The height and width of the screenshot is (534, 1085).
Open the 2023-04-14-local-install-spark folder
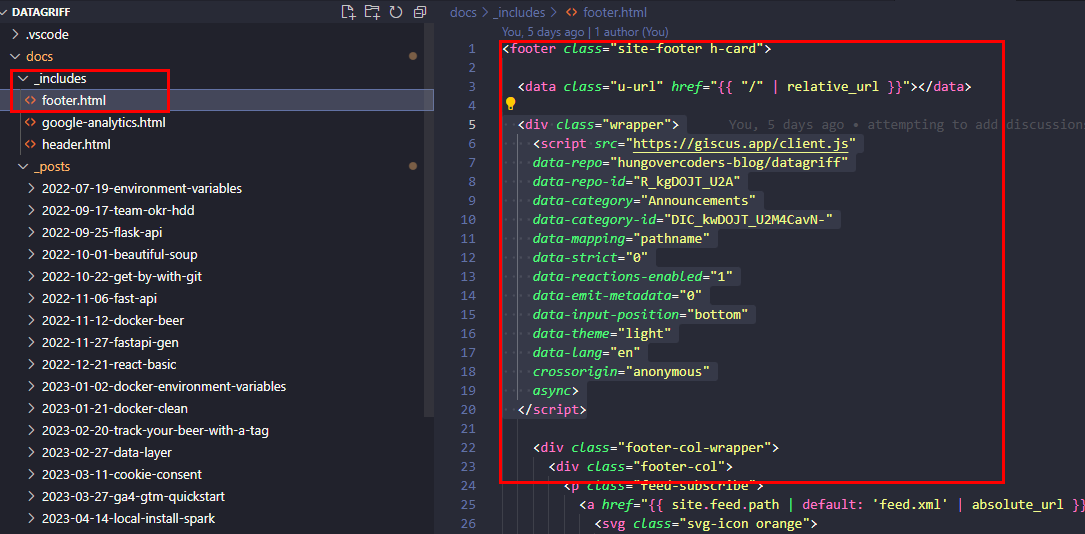(131, 519)
